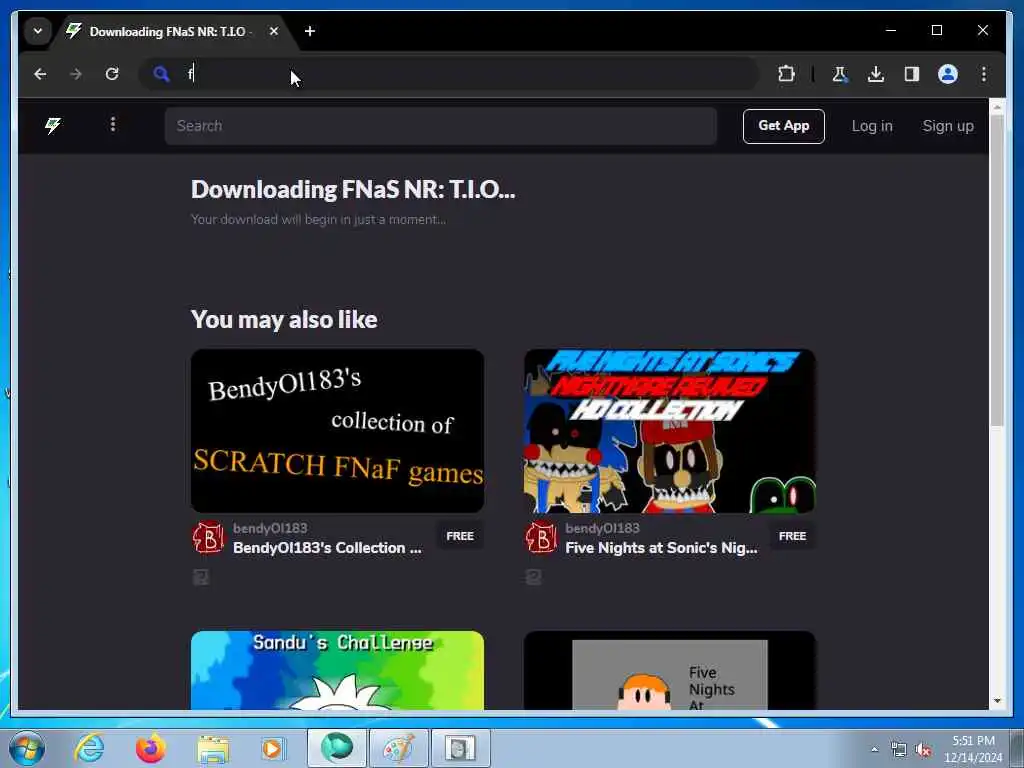Click the scrollbar up arrow
This screenshot has width=1024, height=768.
pyautogui.click(x=997, y=106)
